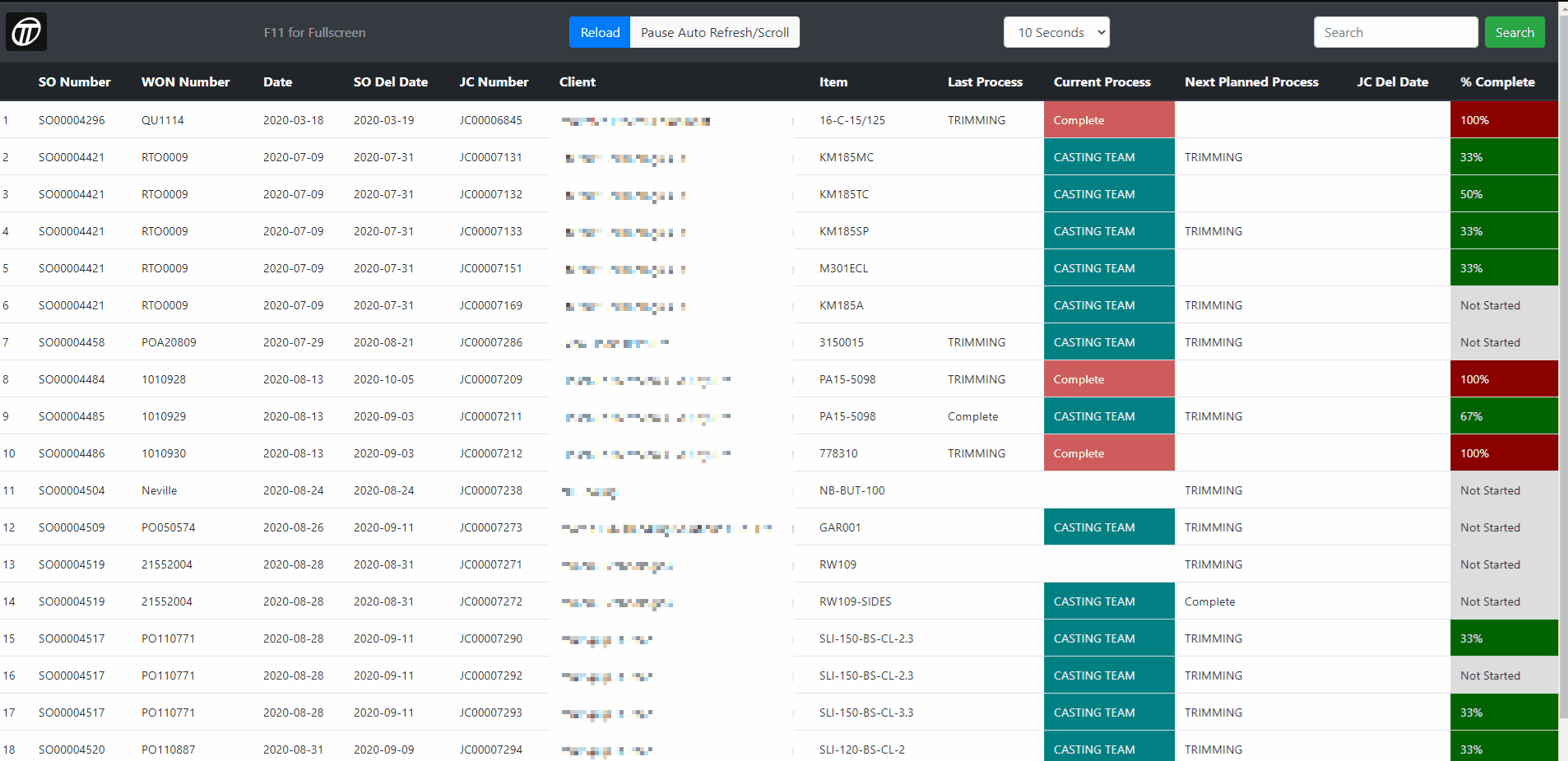The height and width of the screenshot is (761, 1568).
Task: Select the % Complete column header
Action: [1496, 82]
